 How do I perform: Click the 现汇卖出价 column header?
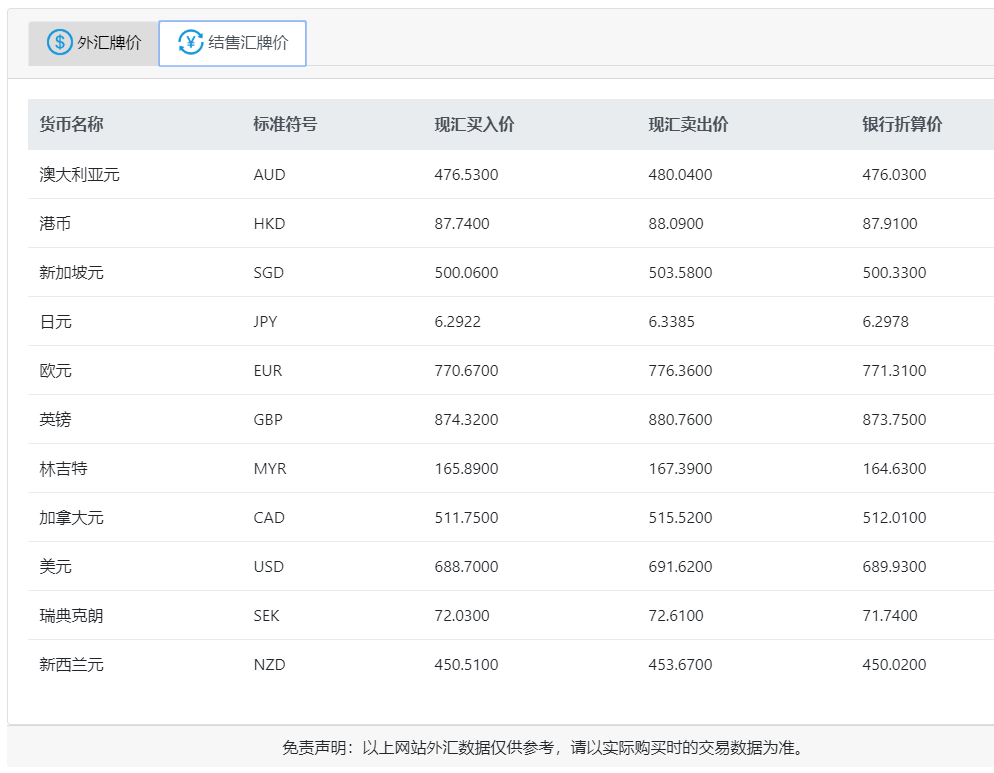pos(688,125)
